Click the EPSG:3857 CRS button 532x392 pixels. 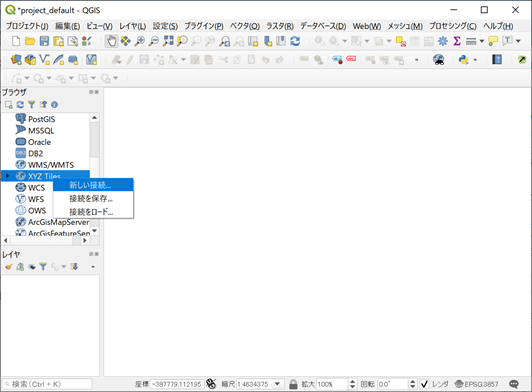[x=477, y=384]
